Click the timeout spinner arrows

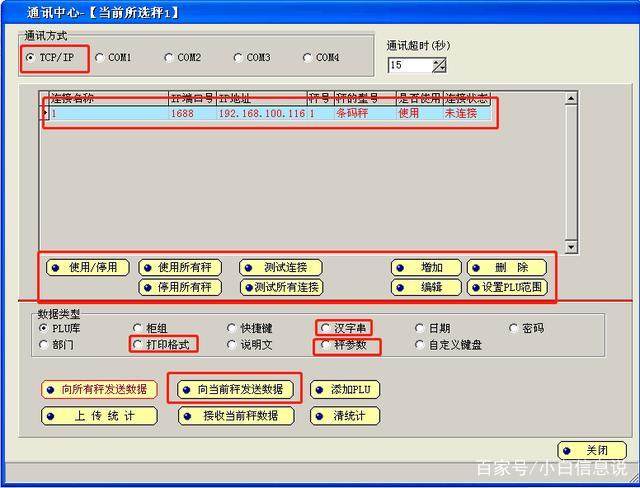coord(439,65)
